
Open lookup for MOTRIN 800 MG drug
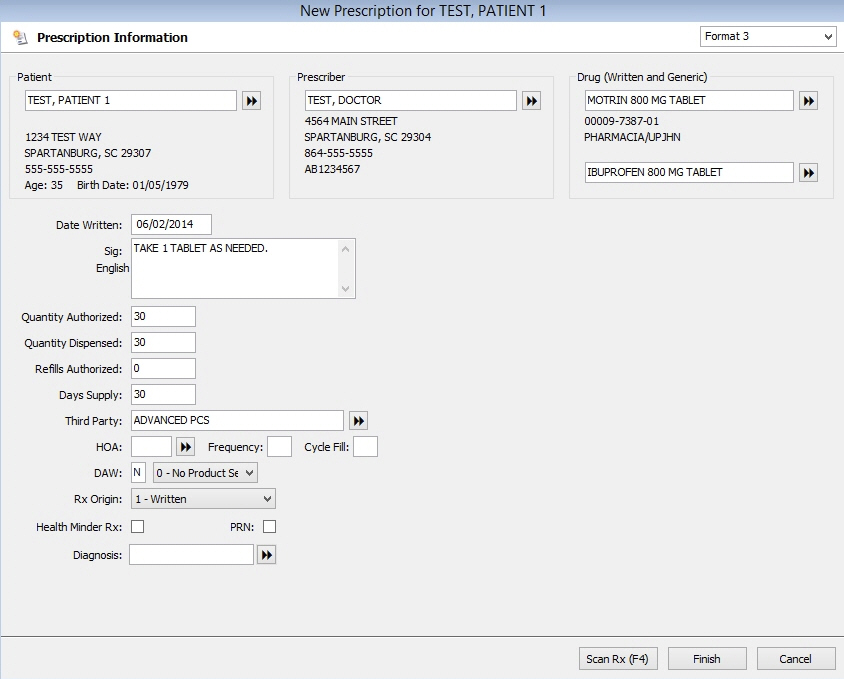[808, 101]
